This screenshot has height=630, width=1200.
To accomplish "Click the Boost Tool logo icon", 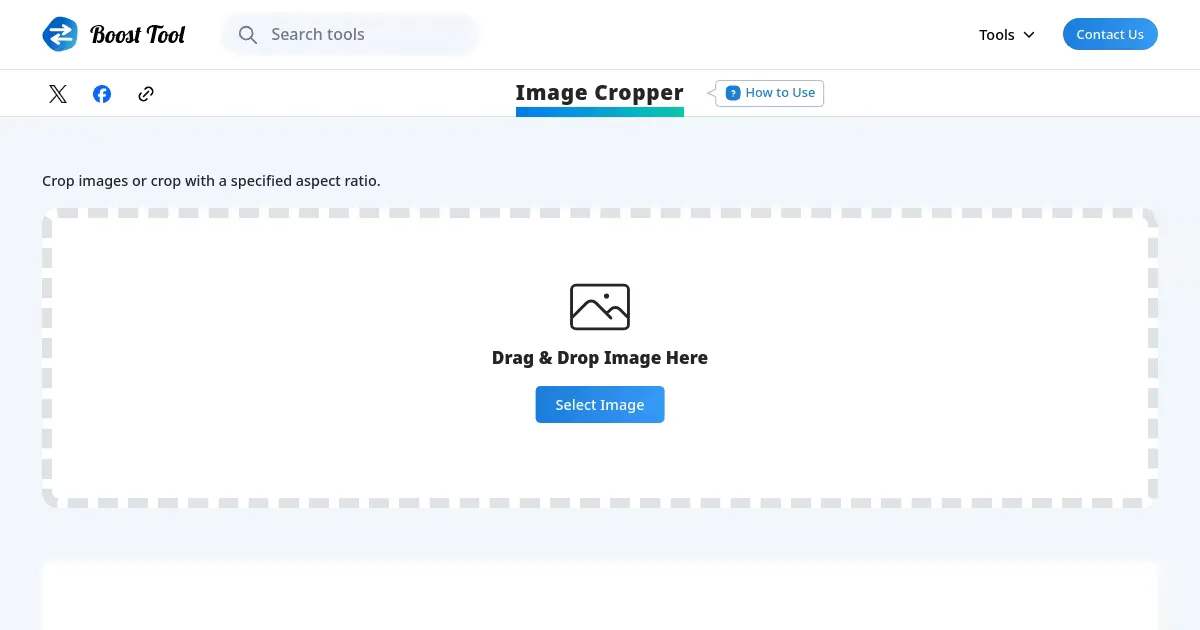I will pos(60,34).
